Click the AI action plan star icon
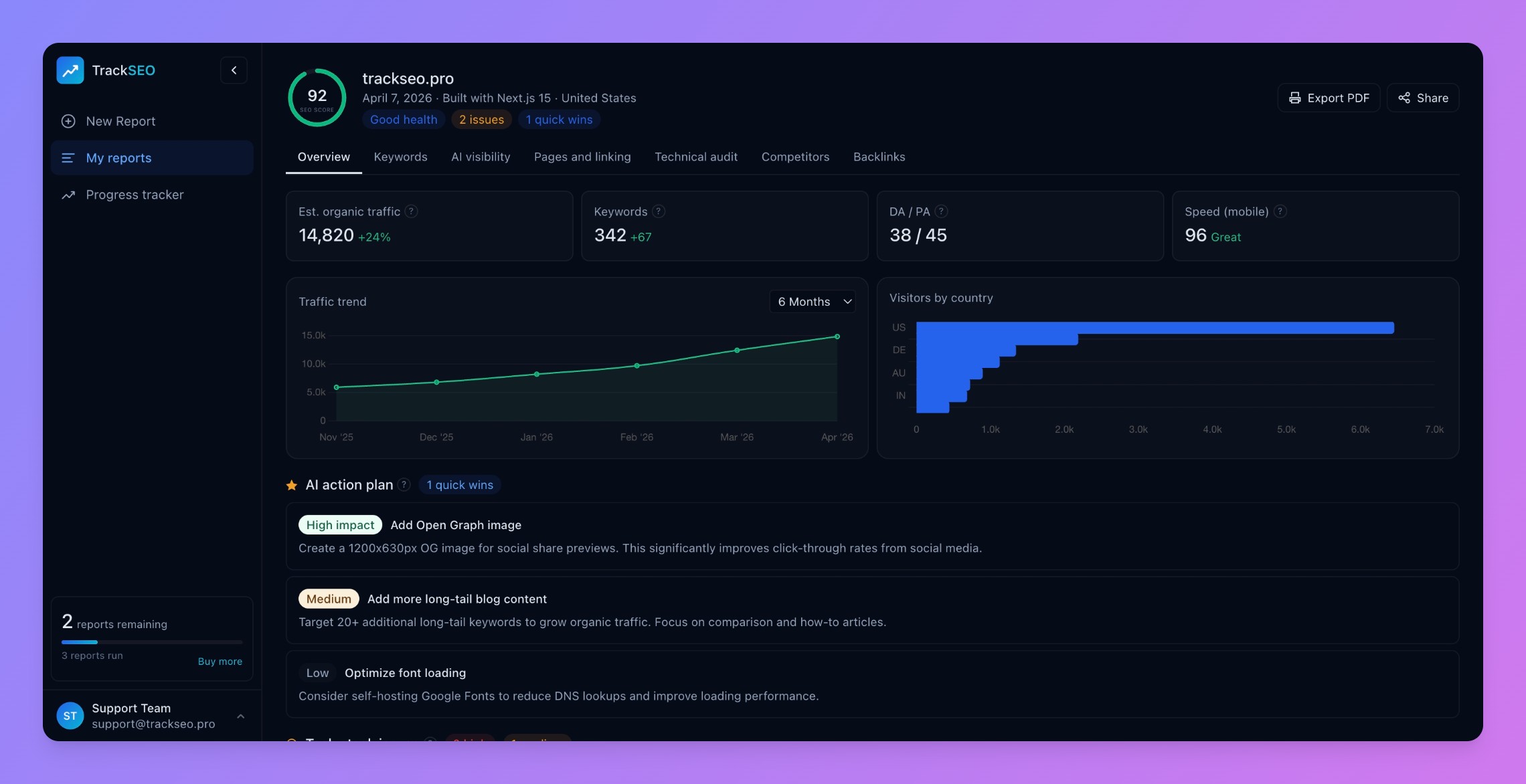Image resolution: width=1526 pixels, height=784 pixels. 292,486
